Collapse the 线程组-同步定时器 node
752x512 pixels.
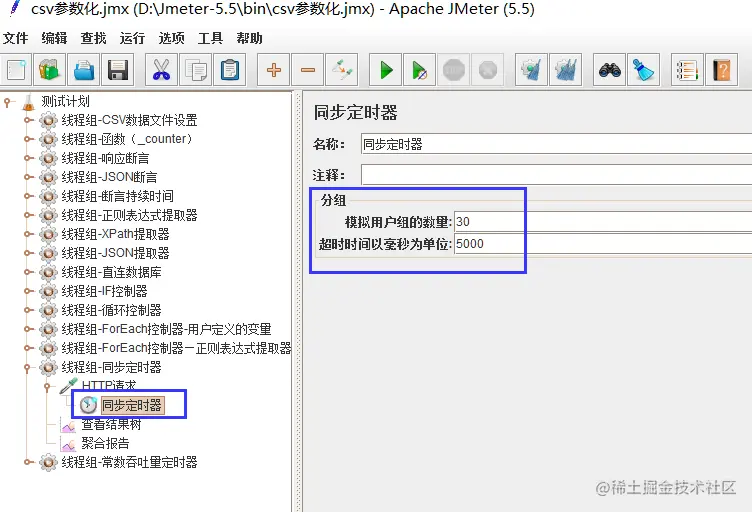point(27,368)
